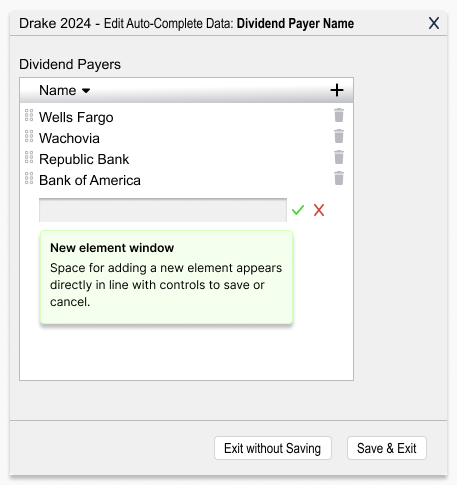This screenshot has height=485, width=457.
Task: Close the Edit Auto-Complete Data dialog
Action: click(434, 23)
